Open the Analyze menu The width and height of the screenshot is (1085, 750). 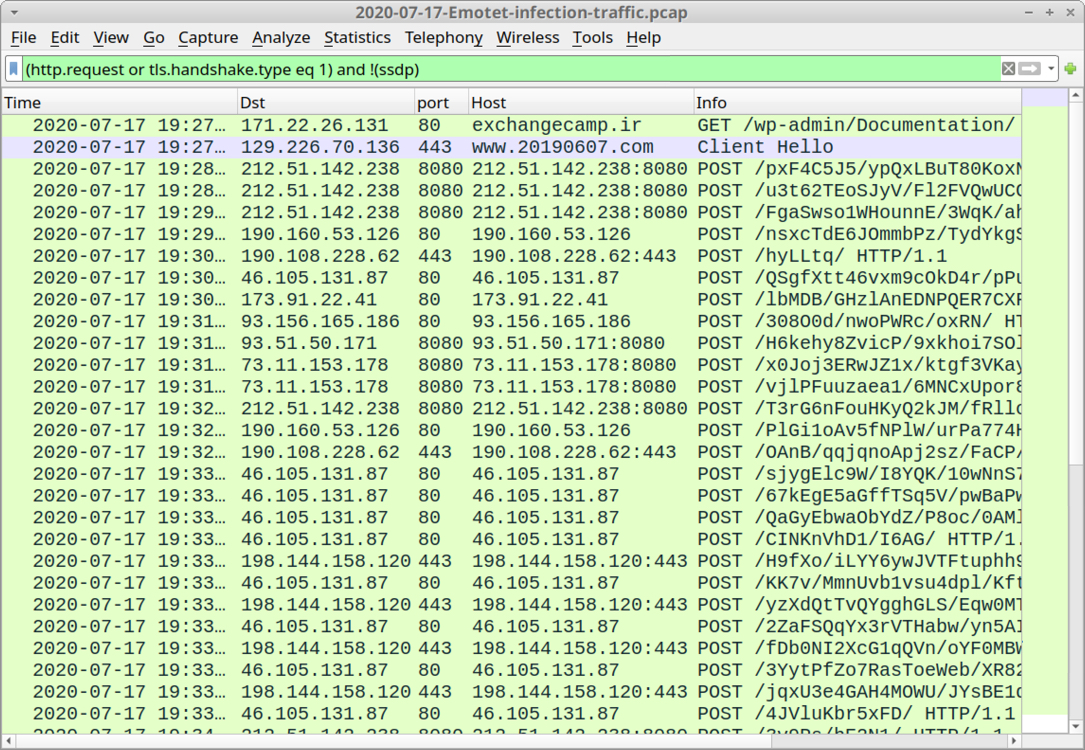[x=281, y=37]
